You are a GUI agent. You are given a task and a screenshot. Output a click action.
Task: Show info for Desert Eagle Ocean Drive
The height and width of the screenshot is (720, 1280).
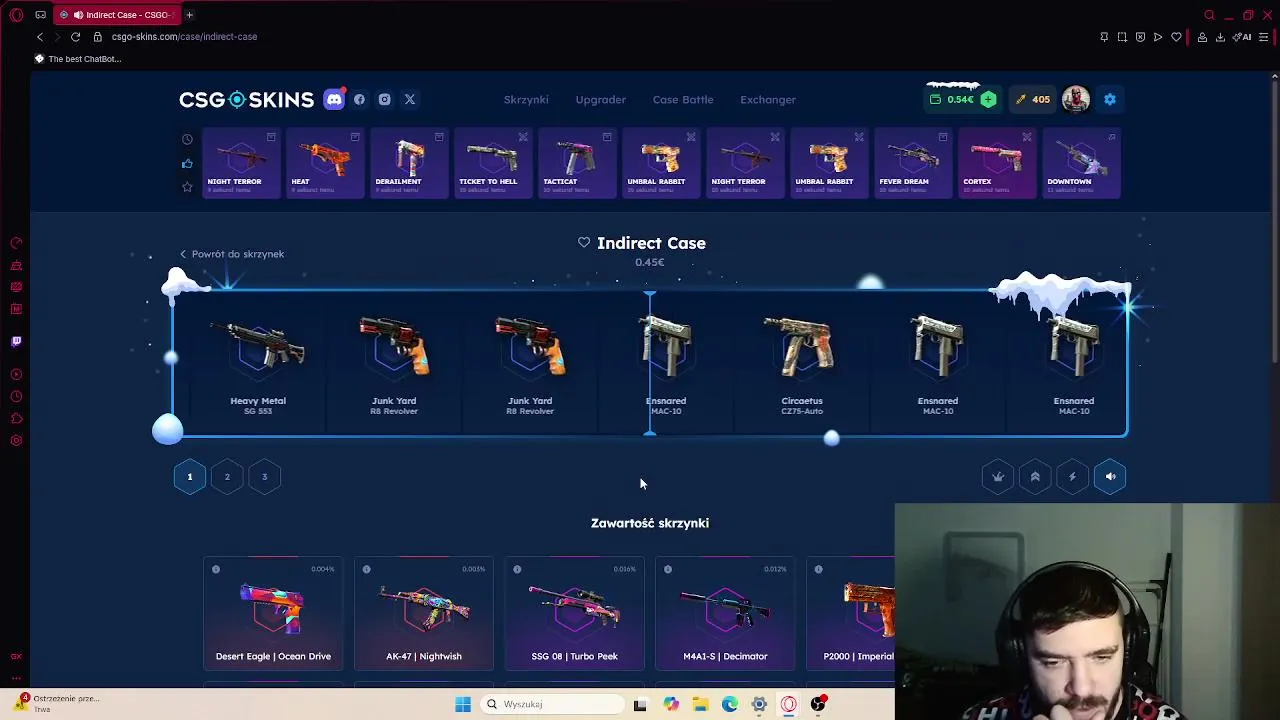pos(215,569)
